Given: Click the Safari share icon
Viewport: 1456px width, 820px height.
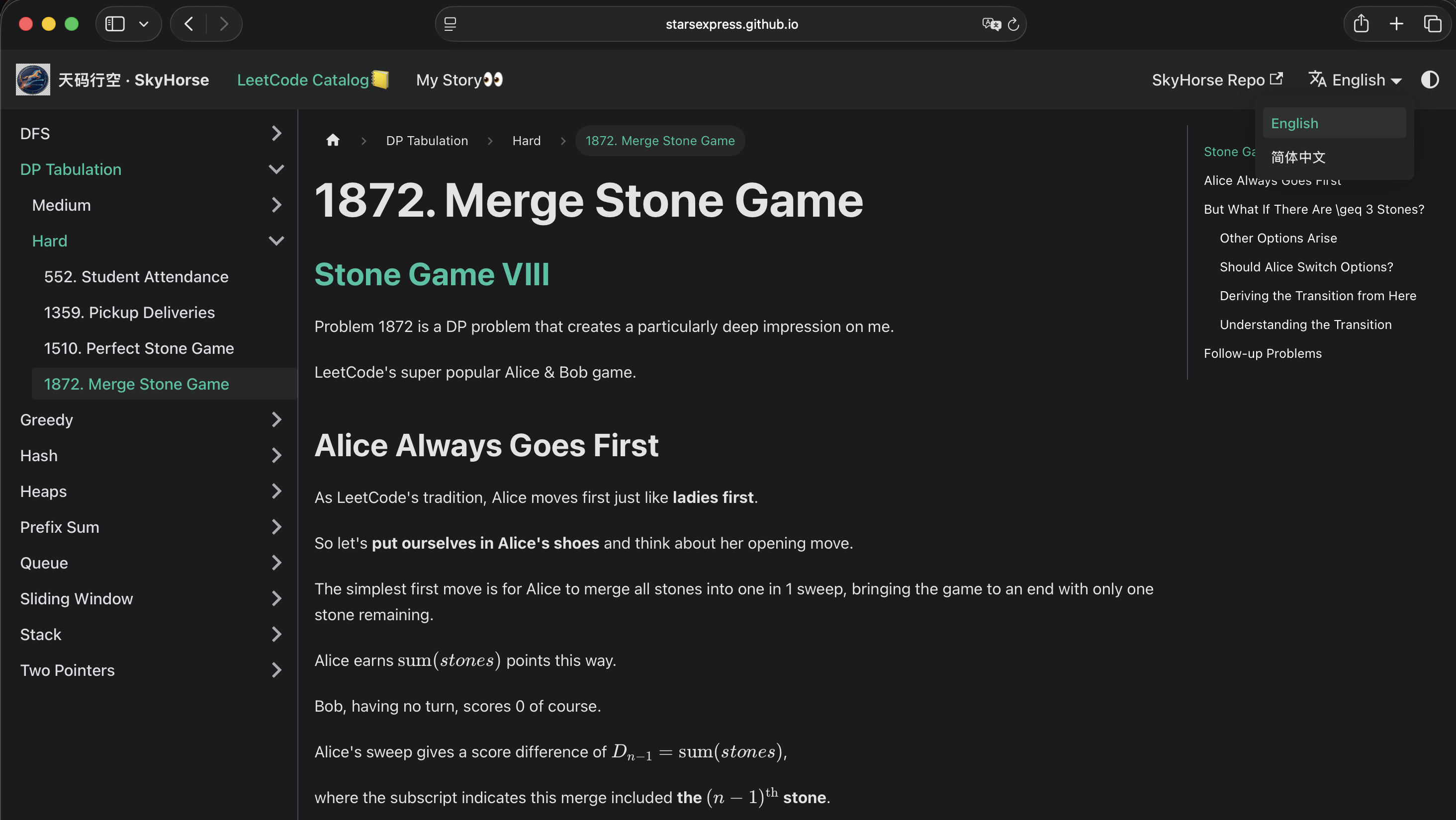Looking at the screenshot, I should point(1361,24).
